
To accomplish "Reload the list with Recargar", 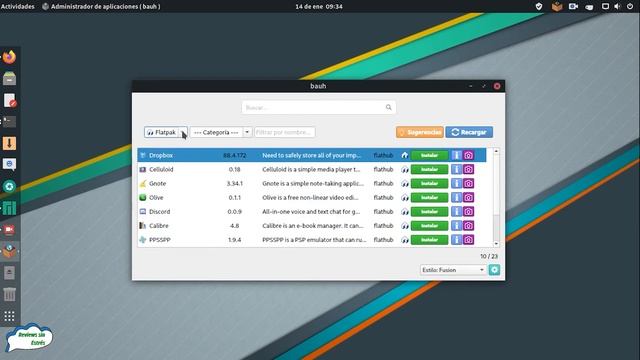I will (469, 132).
